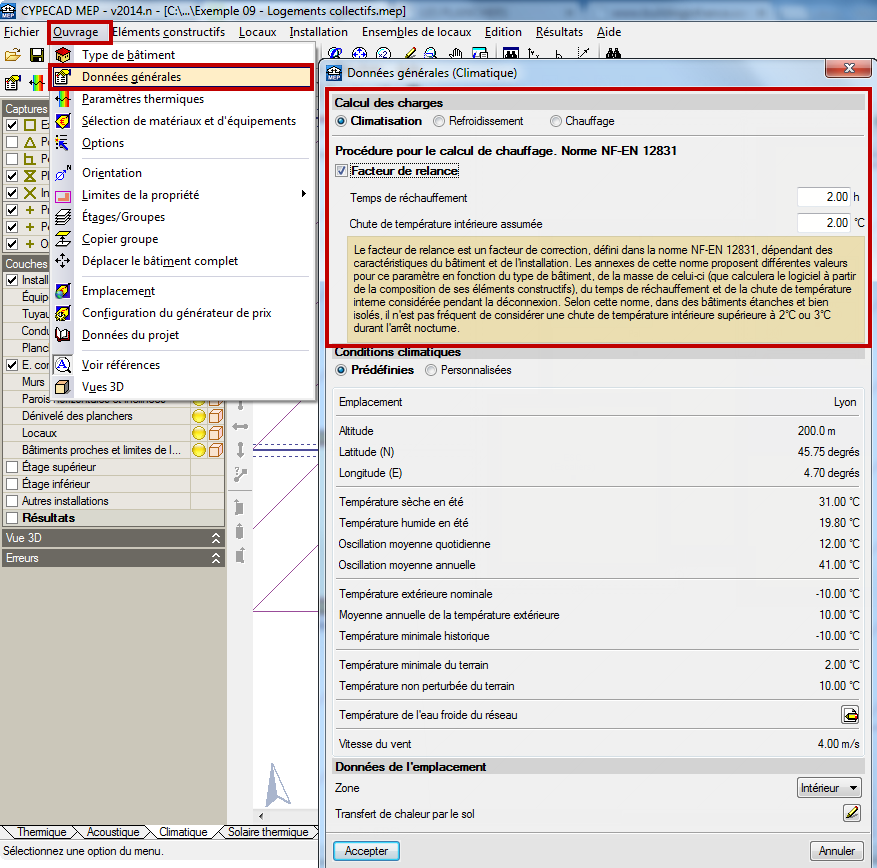
Task: Click the Accepter button
Action: (366, 851)
